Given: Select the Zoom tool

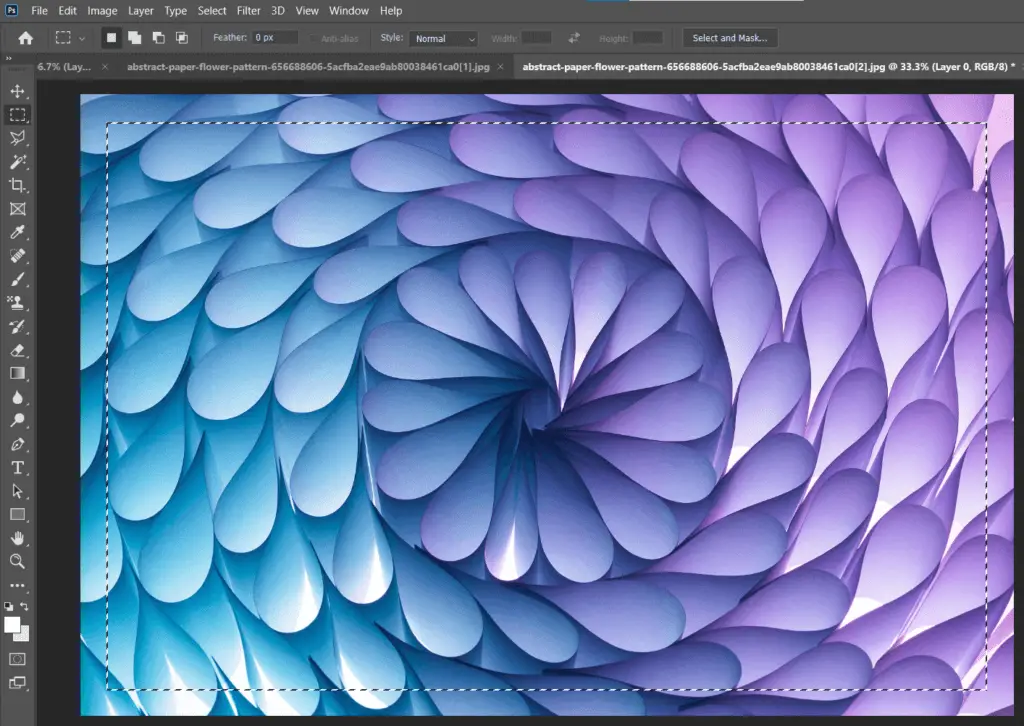Looking at the screenshot, I should coord(18,561).
